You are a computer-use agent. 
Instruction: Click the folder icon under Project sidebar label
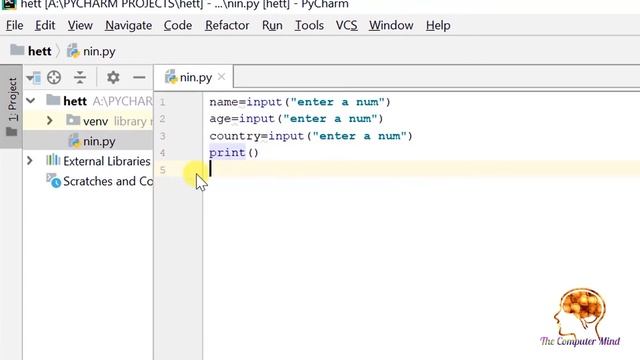point(12,132)
